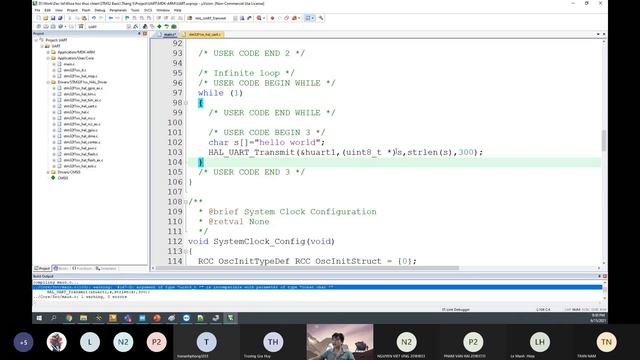Image resolution: width=640 pixels, height=360 pixels.
Task: Close the Project panel
Action: 144,33
